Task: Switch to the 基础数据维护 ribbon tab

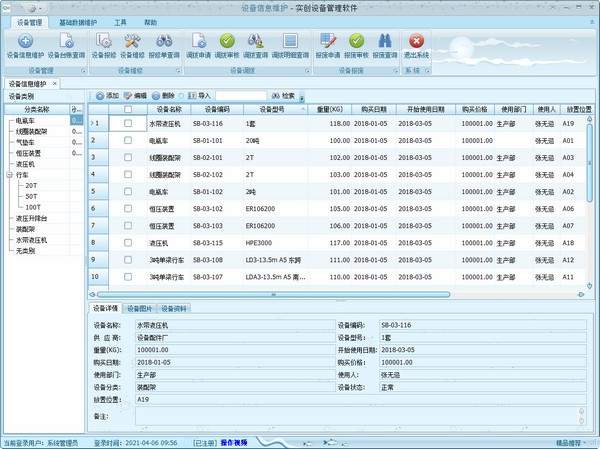Action: [79, 21]
